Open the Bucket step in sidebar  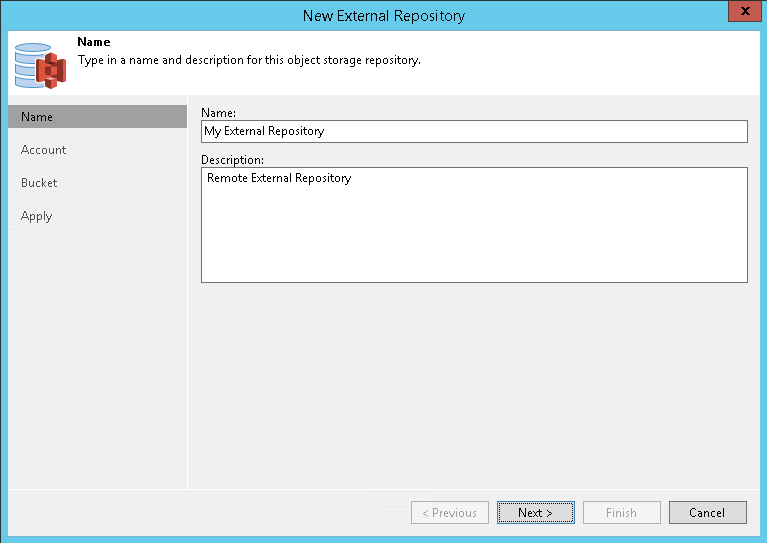(x=39, y=182)
